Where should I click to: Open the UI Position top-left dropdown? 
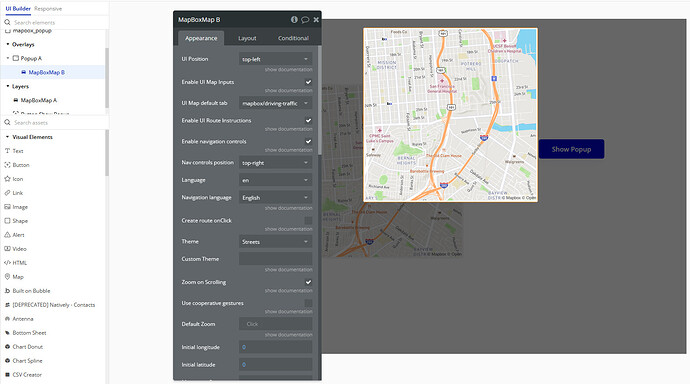(275, 59)
